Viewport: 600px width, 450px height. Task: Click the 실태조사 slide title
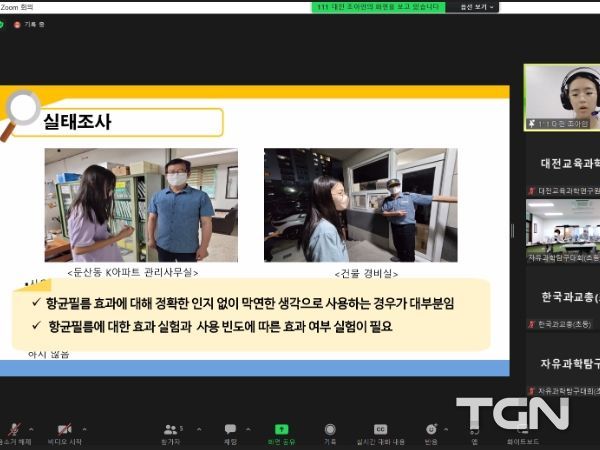(77, 122)
